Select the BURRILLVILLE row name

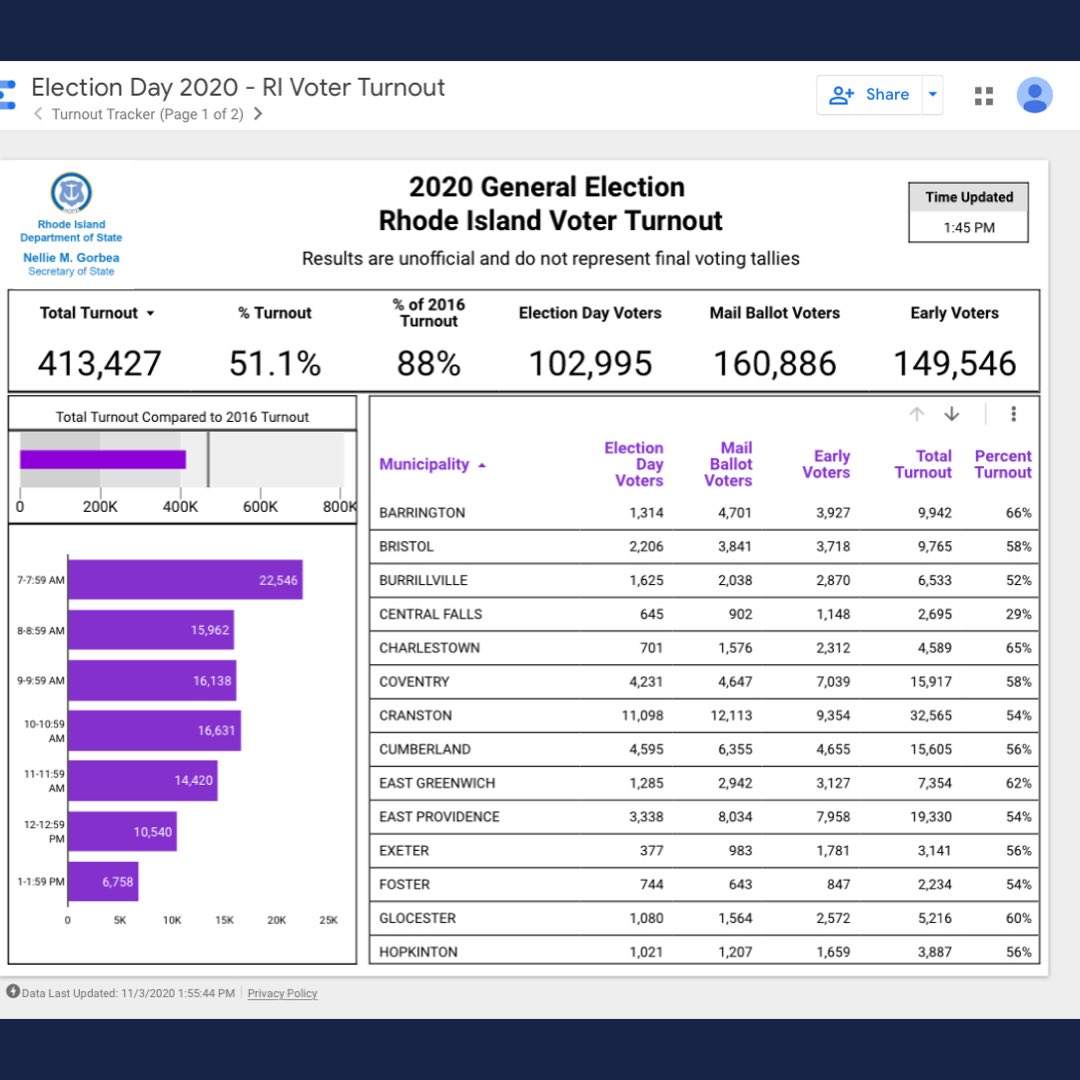coord(423,581)
